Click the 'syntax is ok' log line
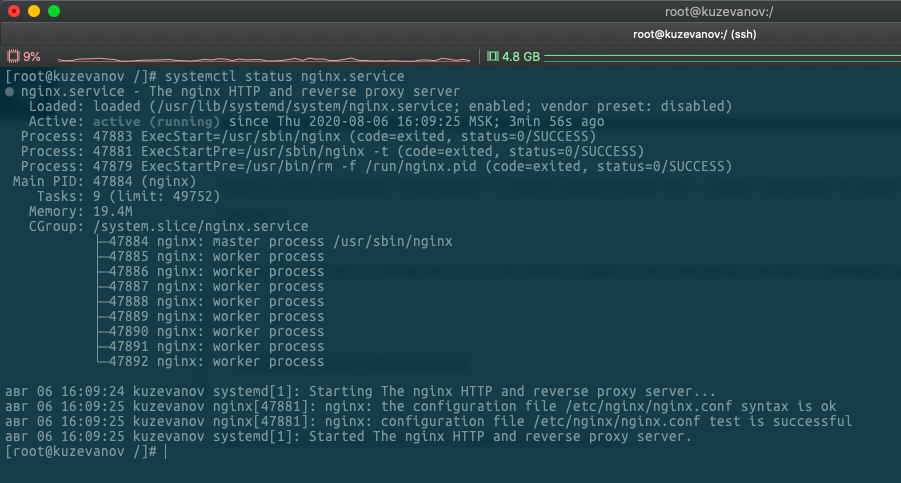 (x=421, y=407)
